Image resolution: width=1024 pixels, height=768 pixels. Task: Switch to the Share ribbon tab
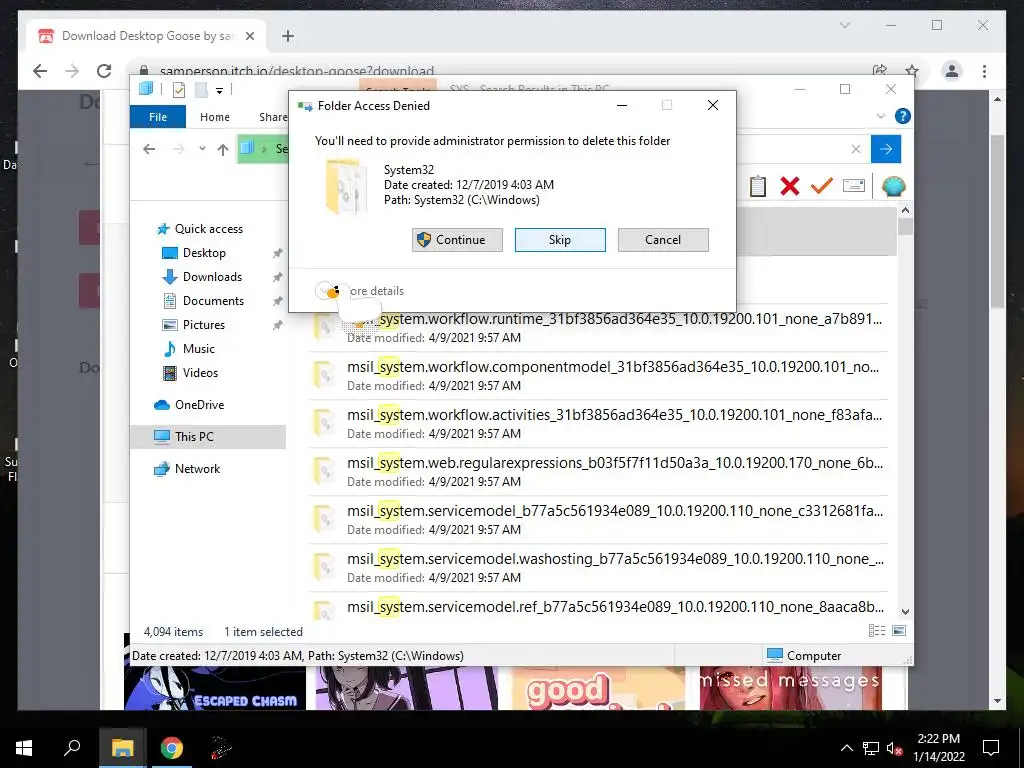[273, 117]
